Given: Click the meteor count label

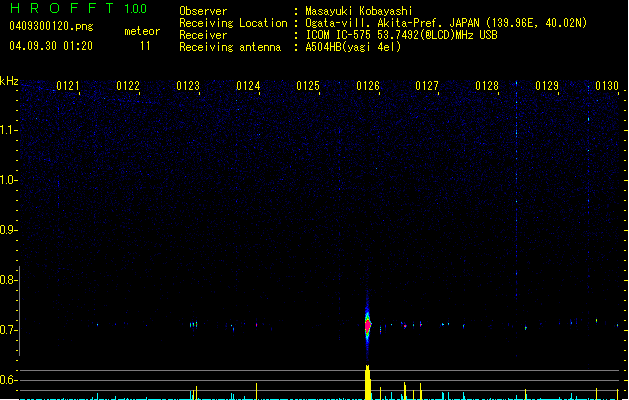Looking at the screenshot, I should pyautogui.click(x=142, y=31).
